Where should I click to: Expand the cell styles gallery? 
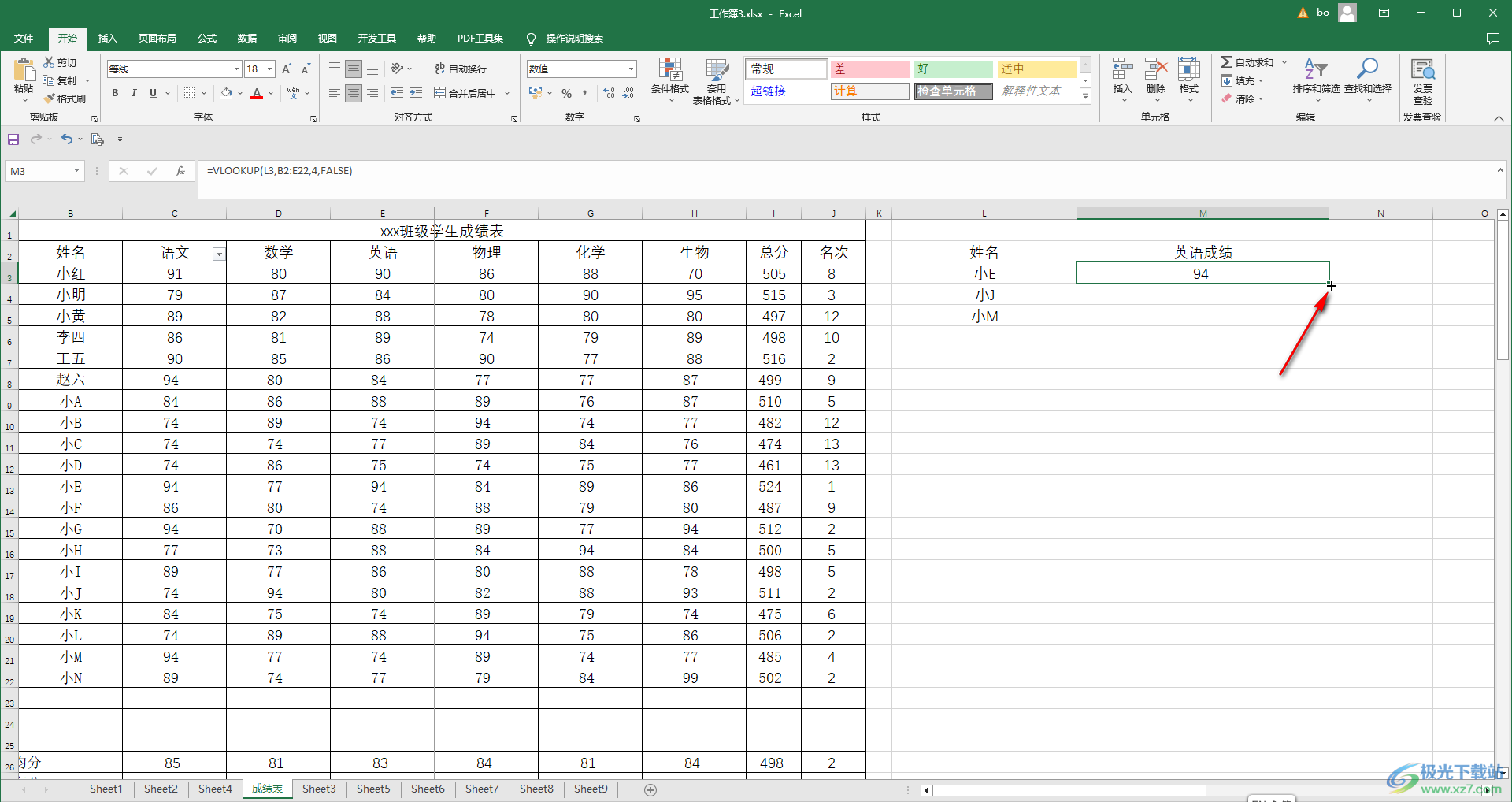coord(1086,97)
